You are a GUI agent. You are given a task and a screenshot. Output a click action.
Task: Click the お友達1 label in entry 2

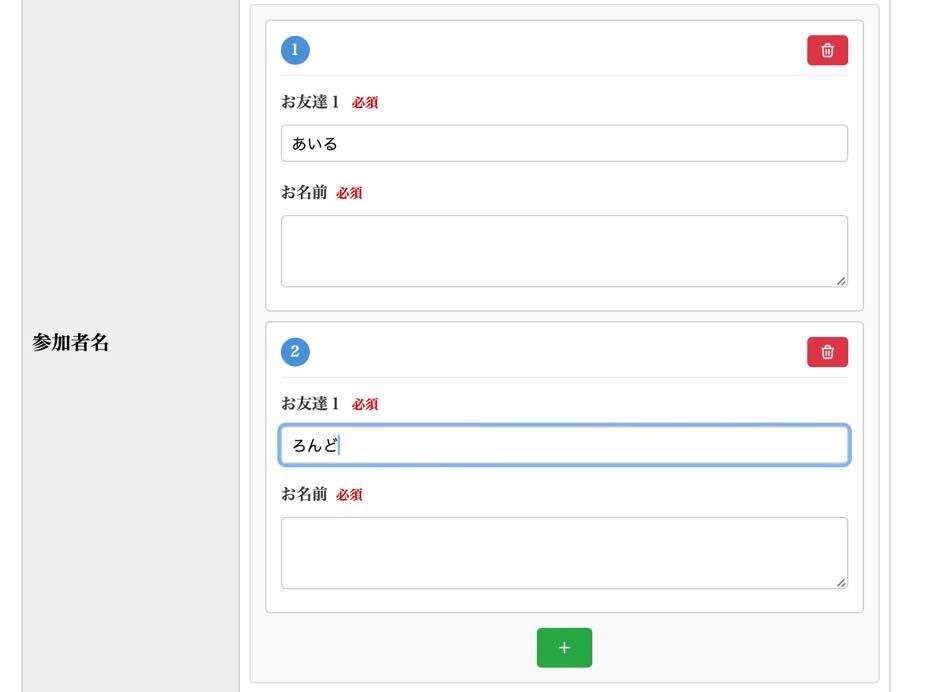pos(310,404)
